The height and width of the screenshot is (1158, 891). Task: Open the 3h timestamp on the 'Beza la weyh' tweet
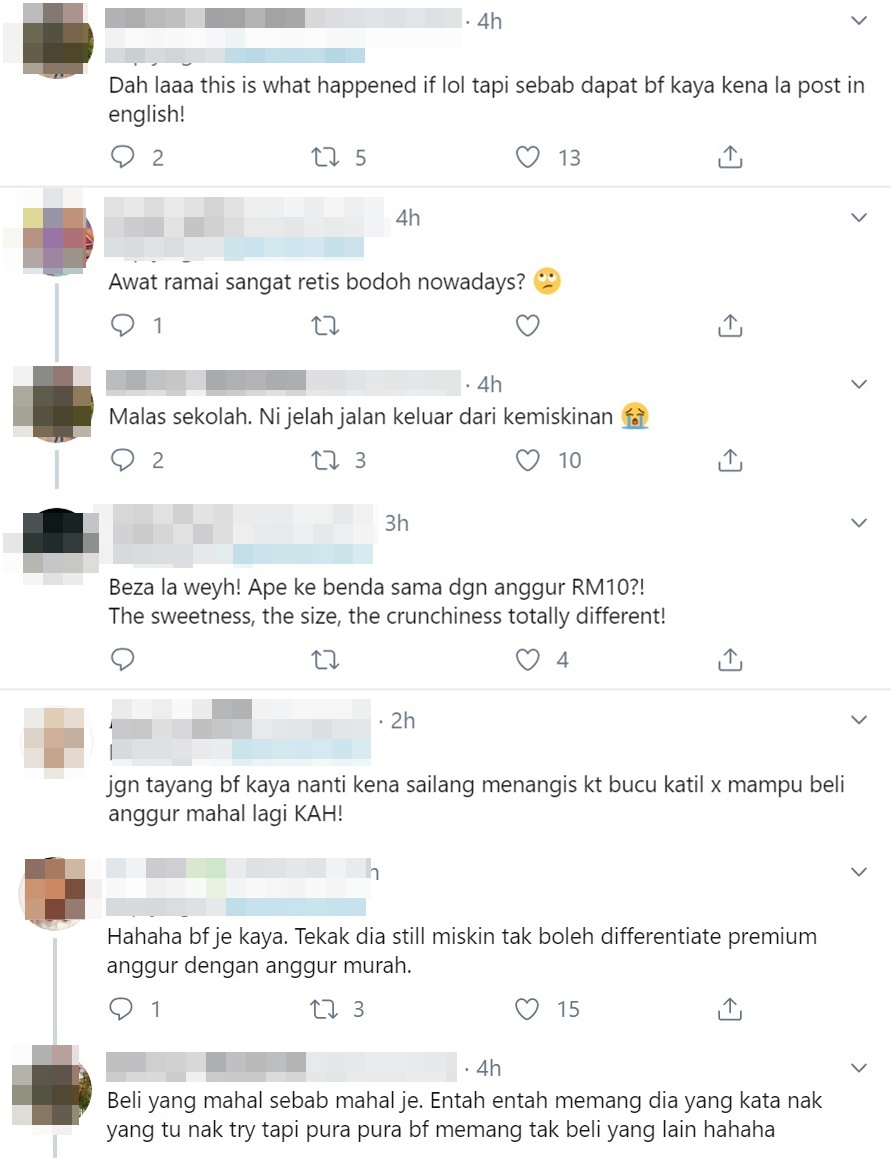[396, 524]
